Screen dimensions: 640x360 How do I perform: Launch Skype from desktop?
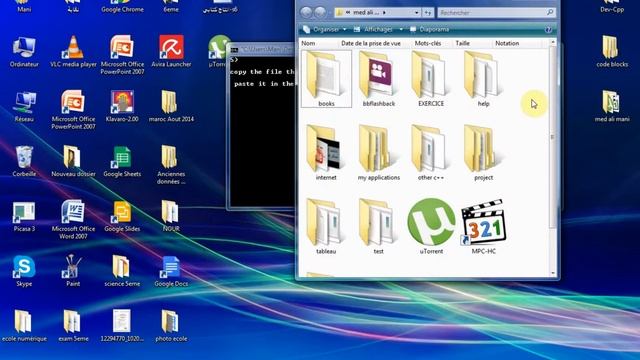point(24,271)
